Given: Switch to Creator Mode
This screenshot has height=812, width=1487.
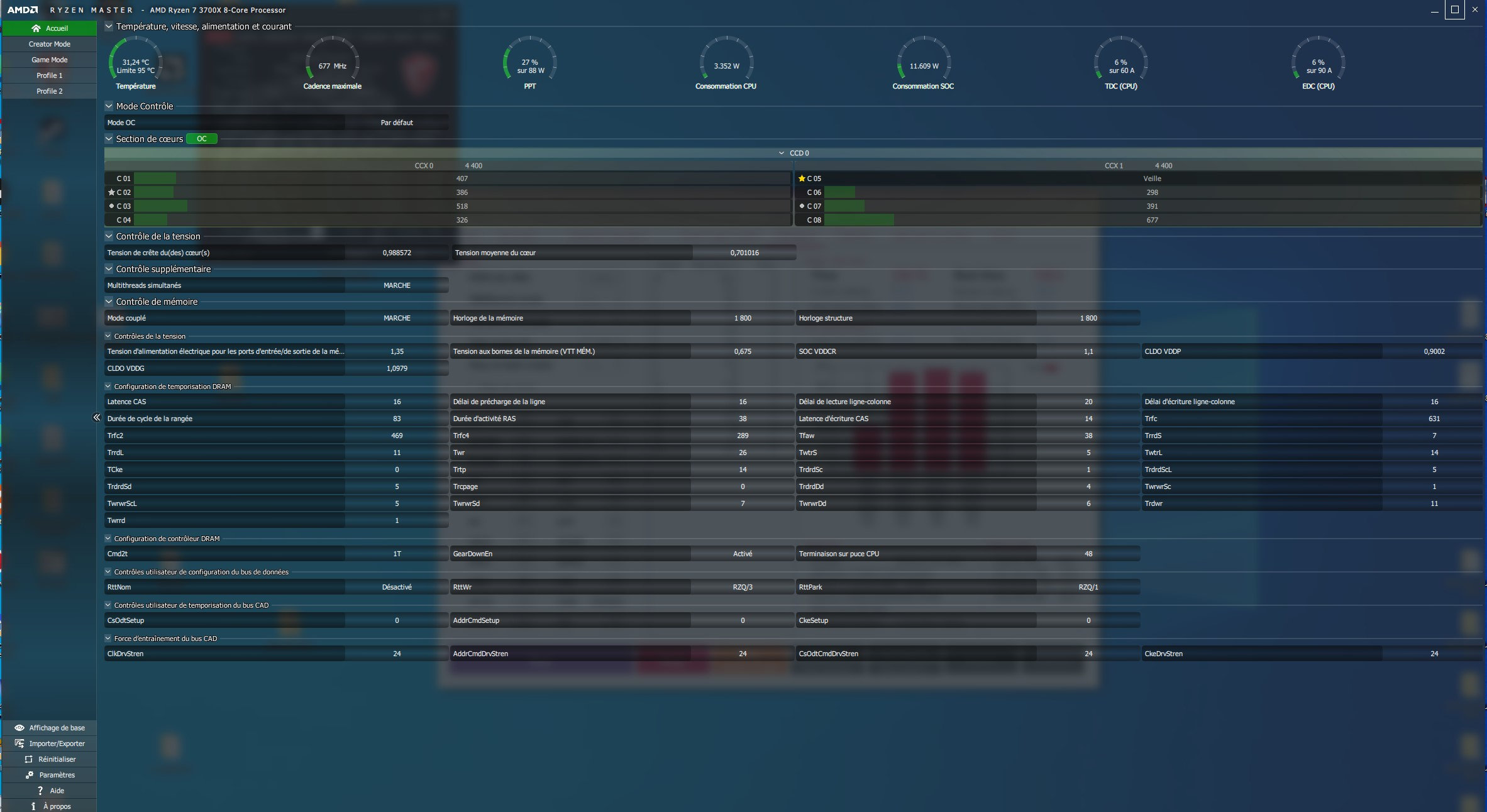Looking at the screenshot, I should click(50, 44).
